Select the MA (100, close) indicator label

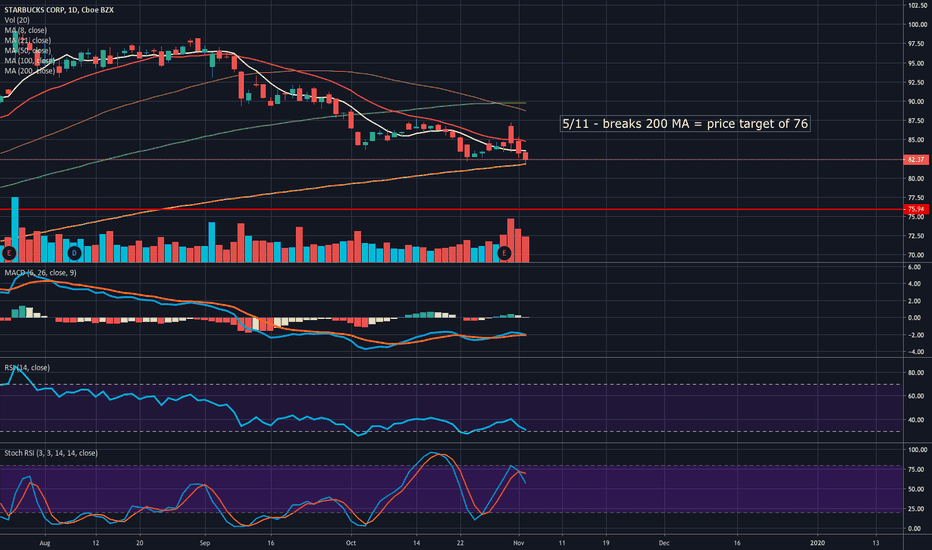(29, 61)
